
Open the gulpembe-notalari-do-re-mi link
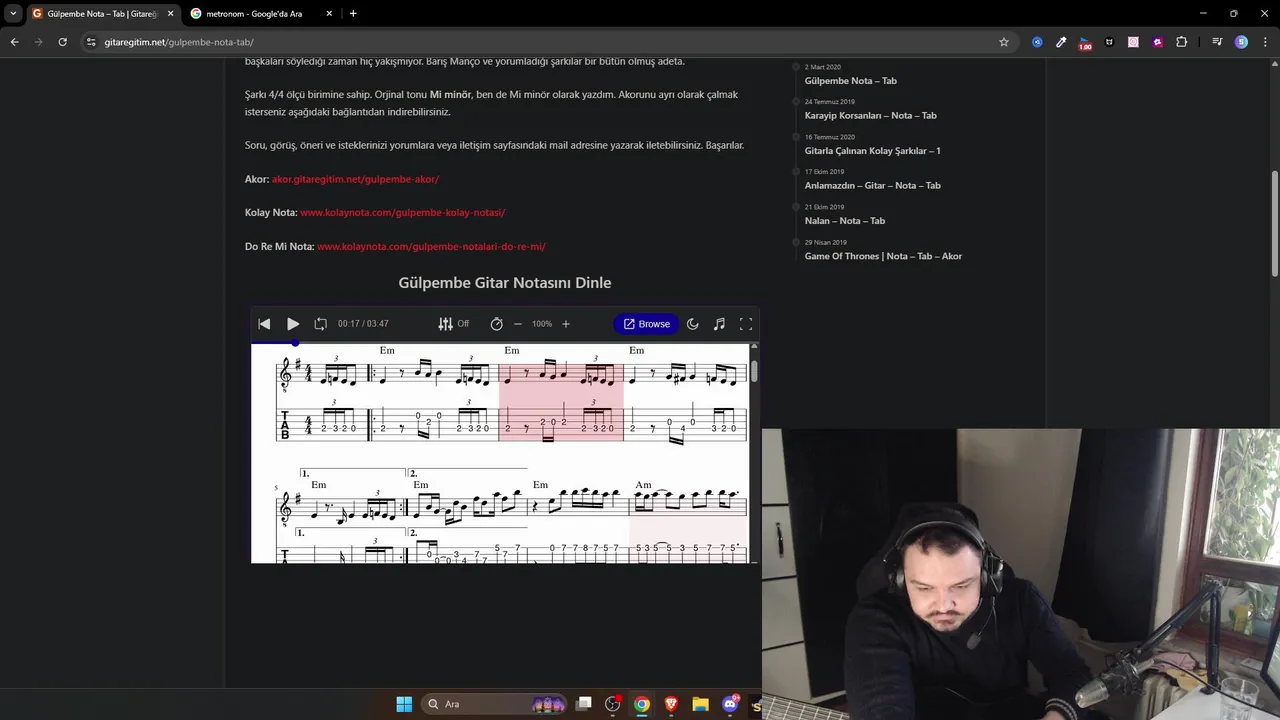tap(431, 246)
